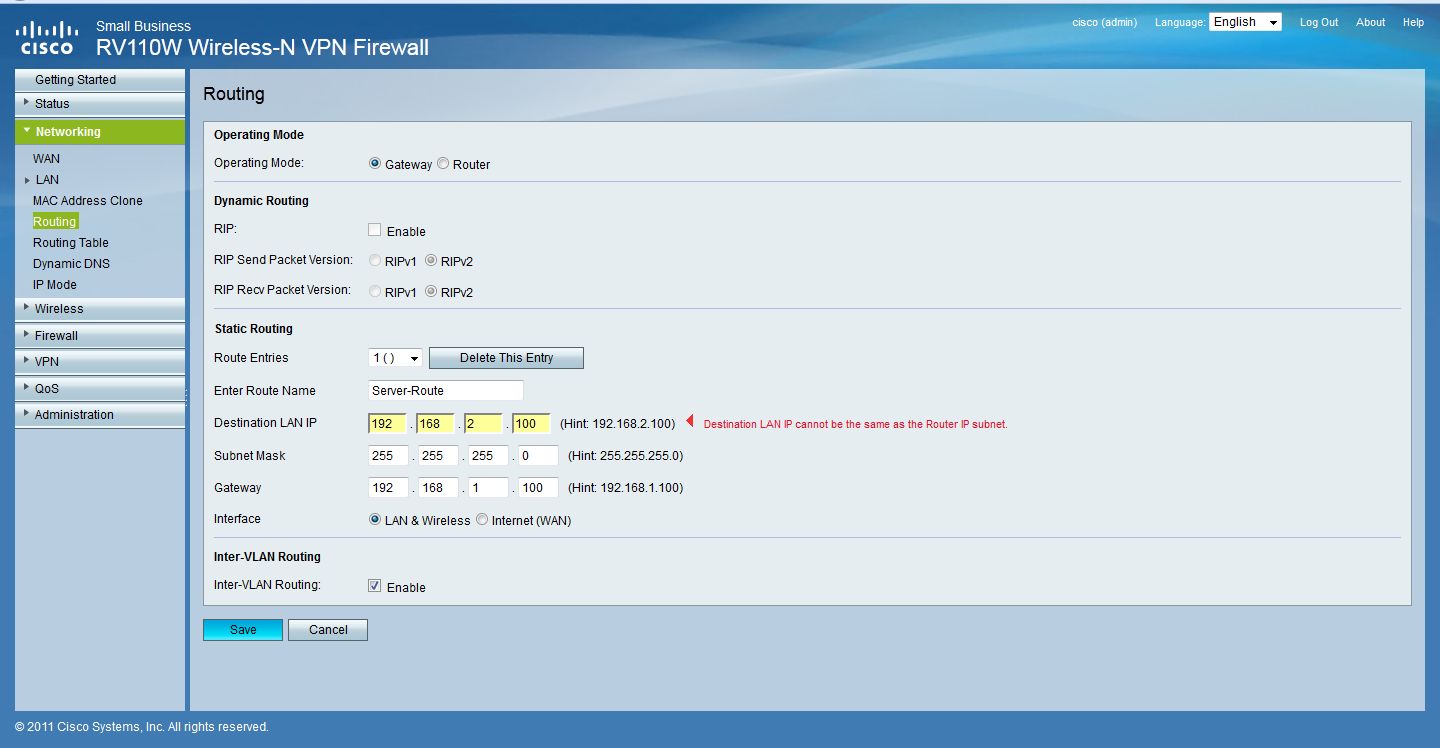1440x748 pixels.
Task: Save the routing settings
Action: pos(243,630)
